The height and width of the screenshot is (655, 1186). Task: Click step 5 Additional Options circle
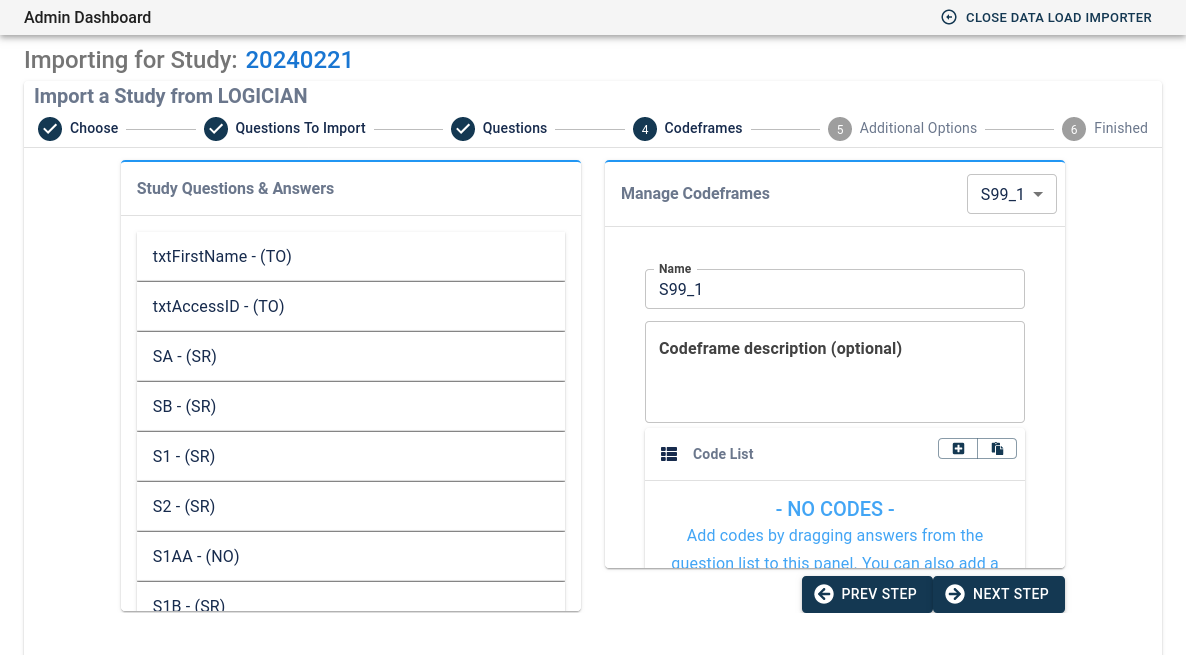tap(839, 129)
